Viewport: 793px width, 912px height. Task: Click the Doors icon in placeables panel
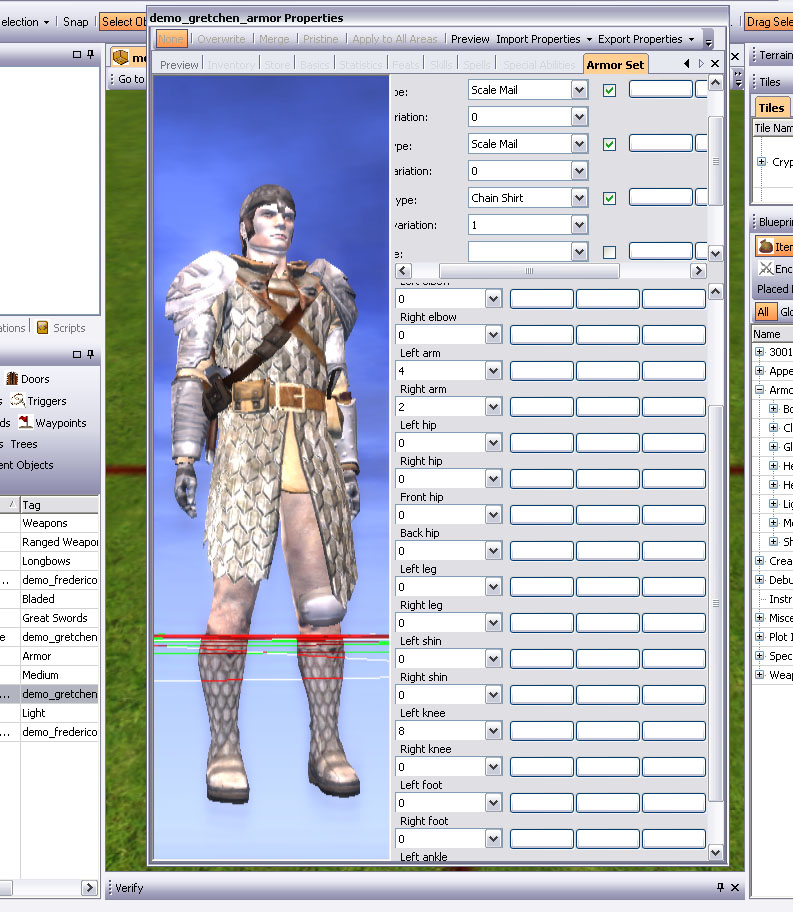pos(12,379)
